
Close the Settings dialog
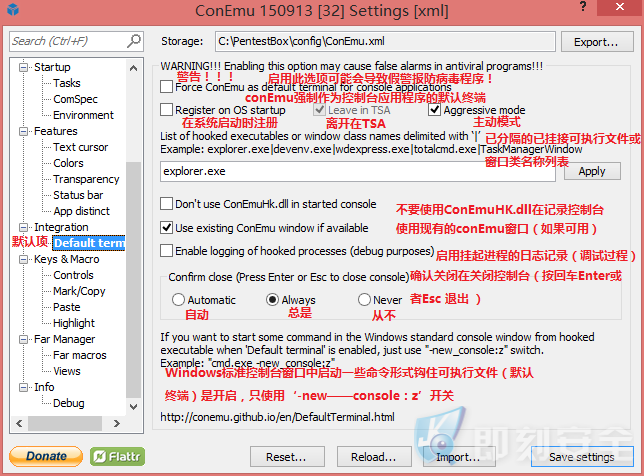point(620,7)
